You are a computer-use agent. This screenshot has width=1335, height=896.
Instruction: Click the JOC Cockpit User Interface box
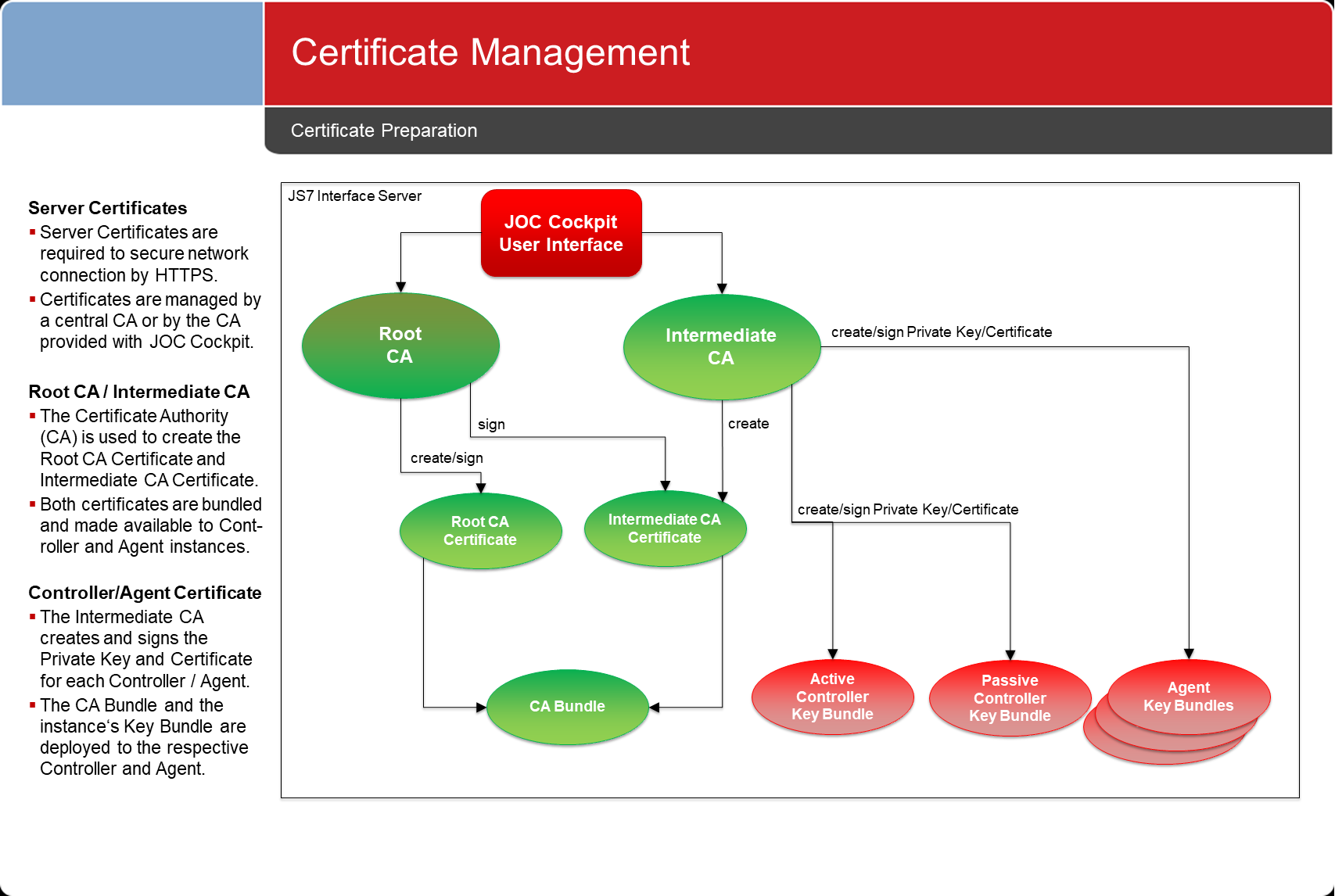coord(562,233)
